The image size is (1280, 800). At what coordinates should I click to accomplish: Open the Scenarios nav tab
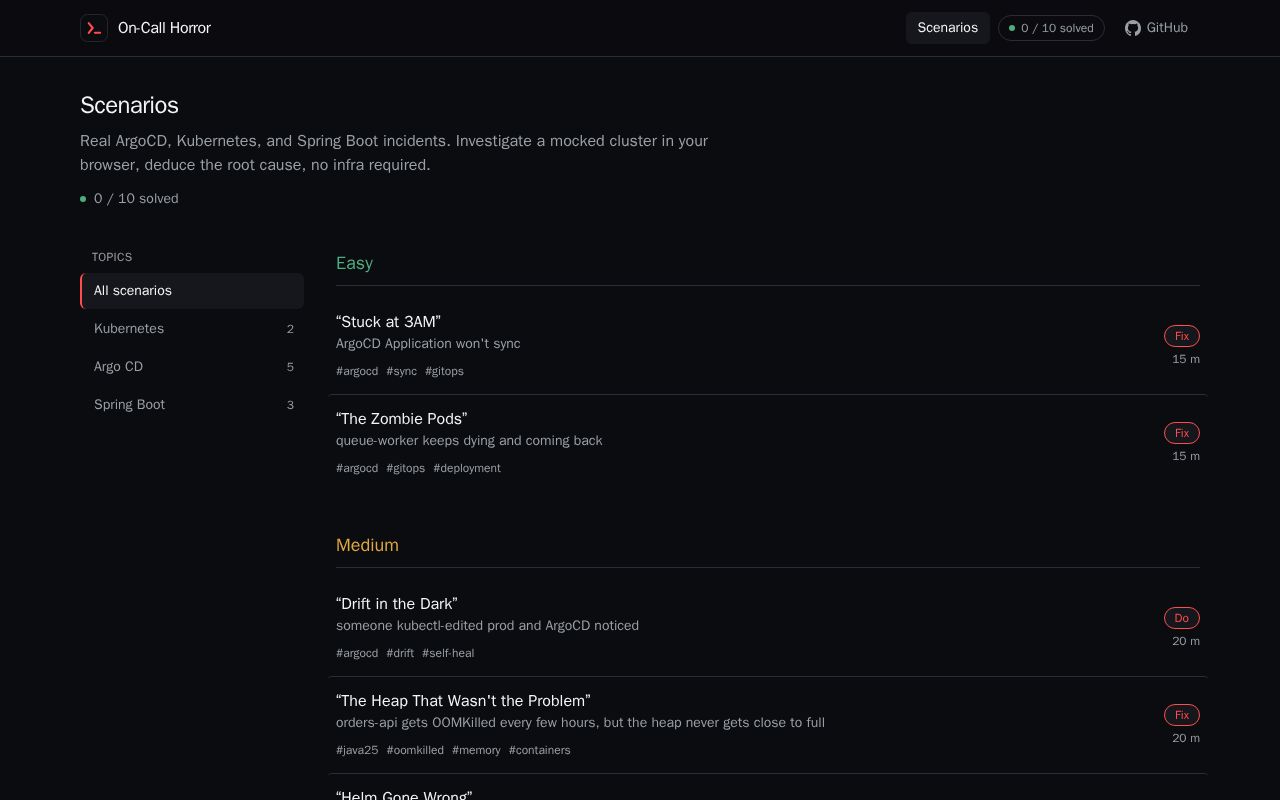[948, 28]
